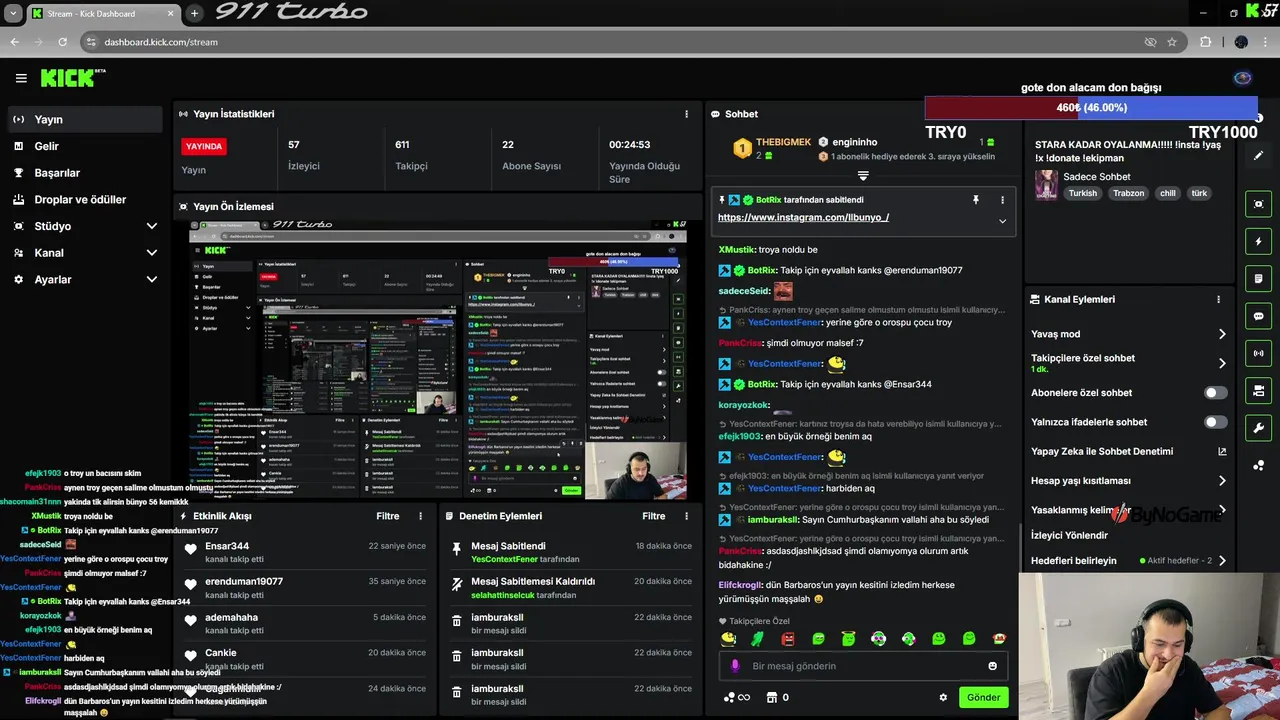This screenshot has width=1280, height=720.
Task: Click Mesaj Sabitlemesi Kaldırıldı action entry
Action: [x=572, y=588]
